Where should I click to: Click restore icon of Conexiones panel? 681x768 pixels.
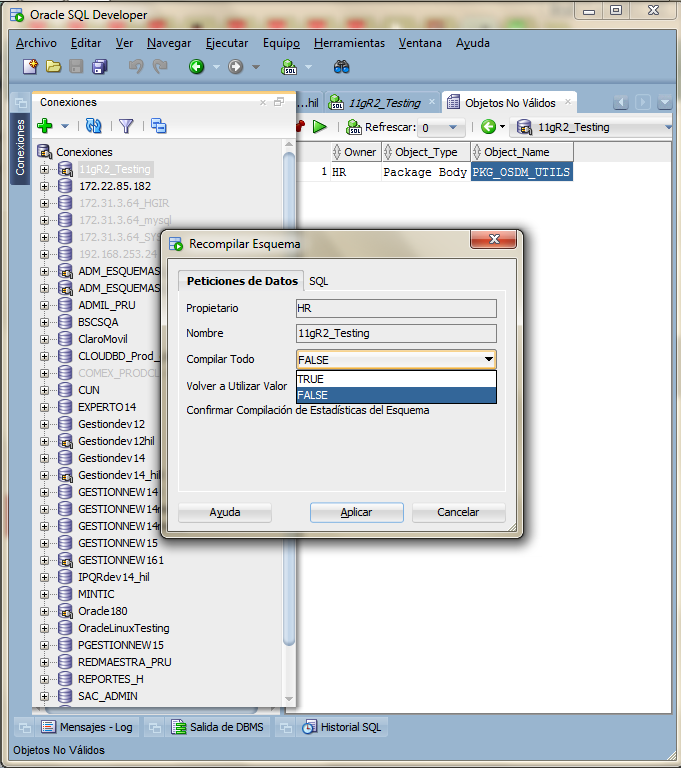tap(279, 102)
